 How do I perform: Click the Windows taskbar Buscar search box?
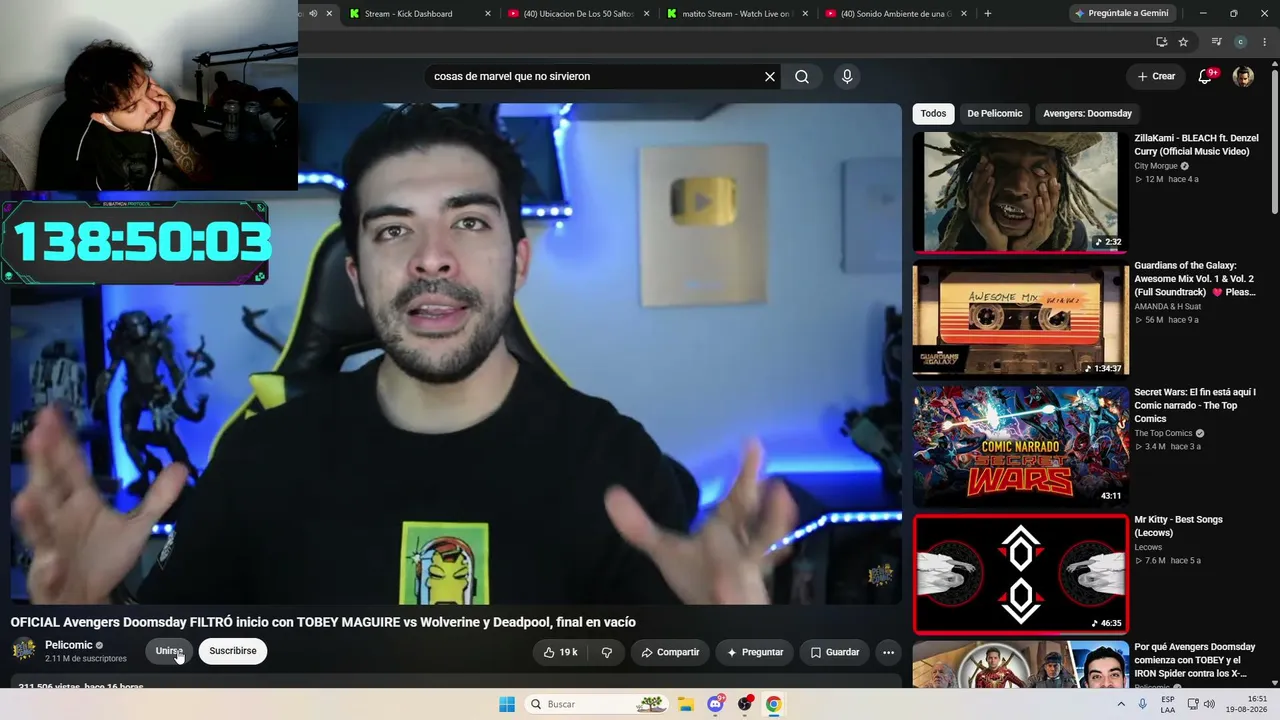pyautogui.click(x=597, y=704)
